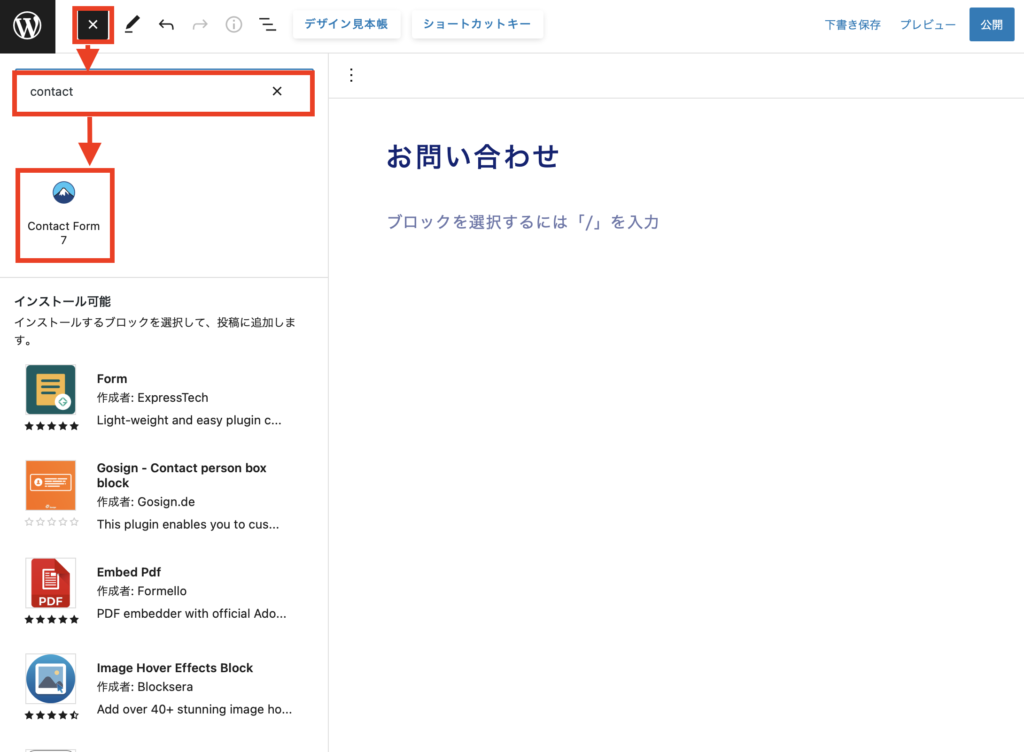1024x752 pixels.
Task: Insert the Contact Form 7 block
Action: (64, 214)
